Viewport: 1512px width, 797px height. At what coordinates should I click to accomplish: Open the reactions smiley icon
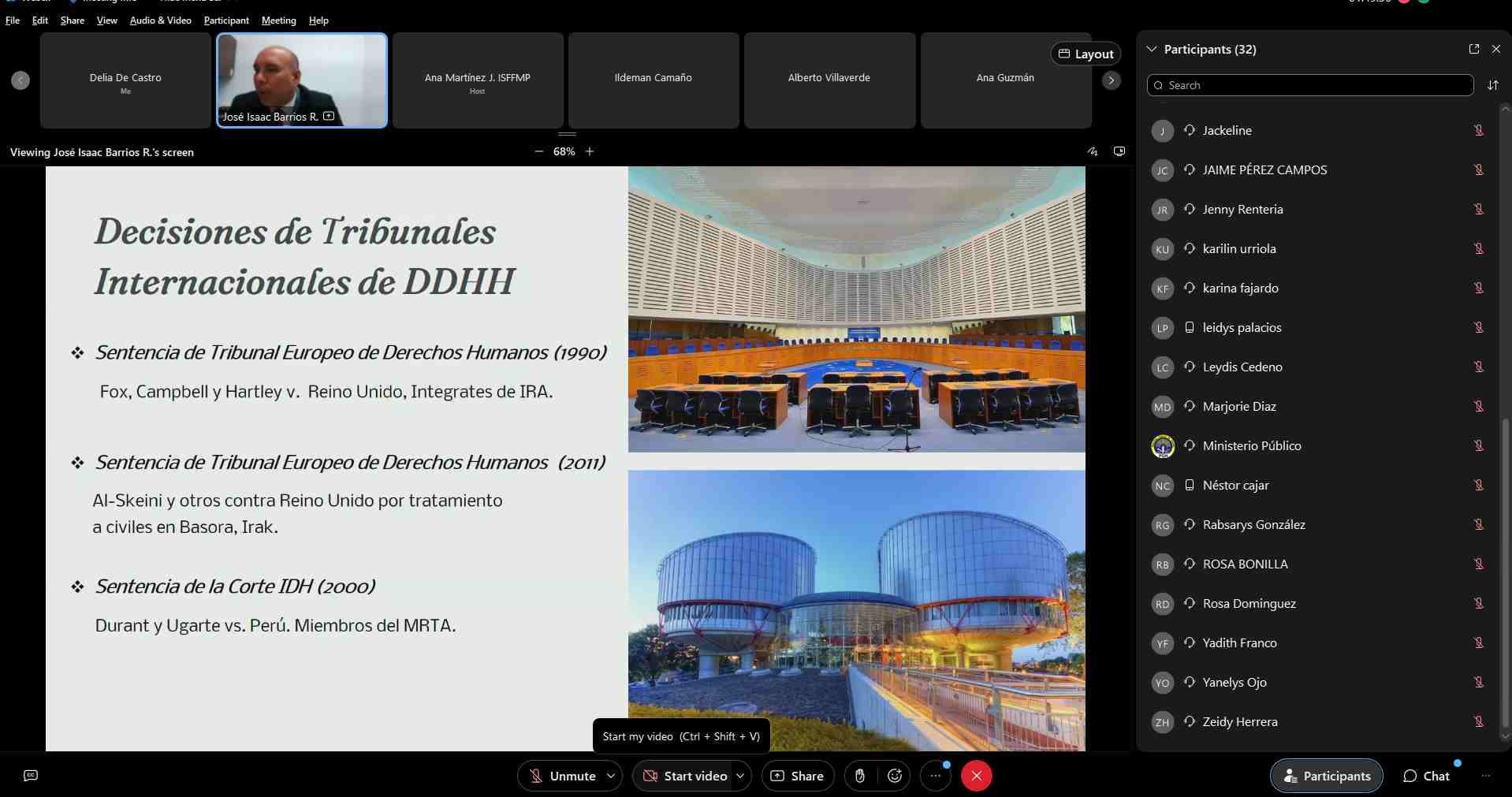895,776
